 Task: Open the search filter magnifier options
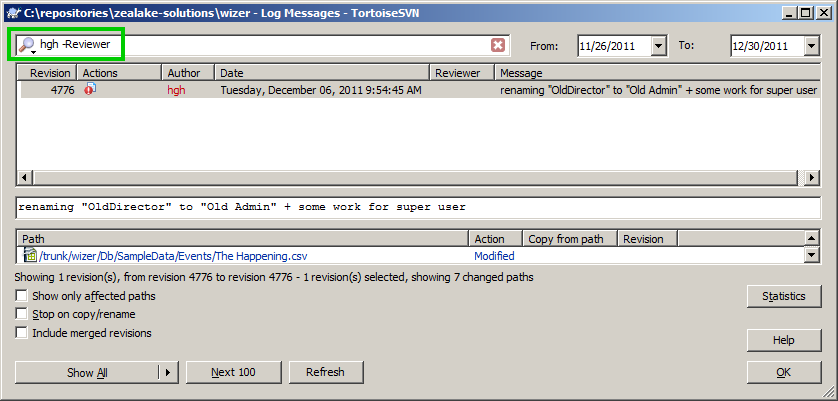point(27,45)
